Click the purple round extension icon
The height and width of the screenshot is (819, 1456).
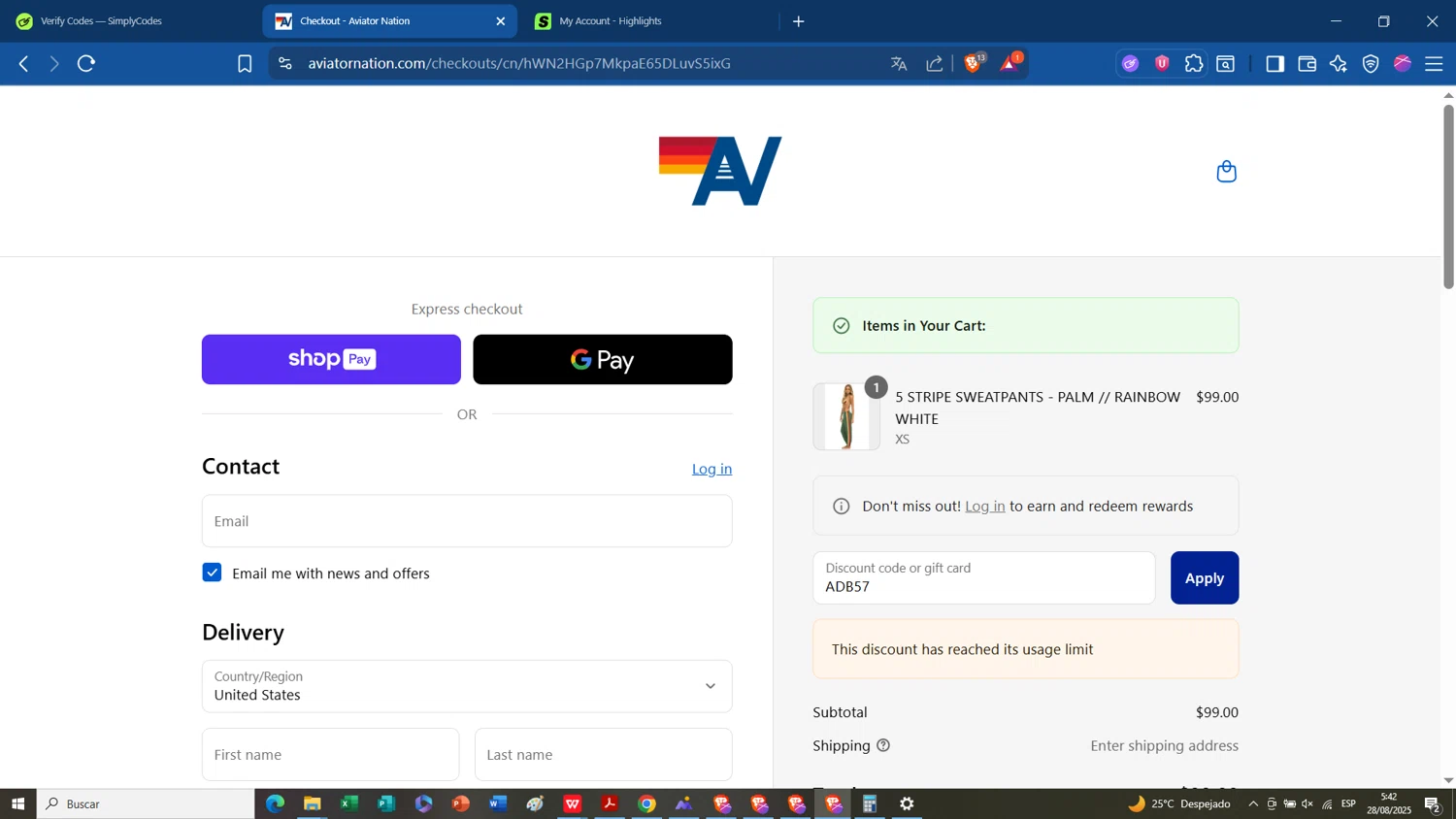(x=1130, y=64)
